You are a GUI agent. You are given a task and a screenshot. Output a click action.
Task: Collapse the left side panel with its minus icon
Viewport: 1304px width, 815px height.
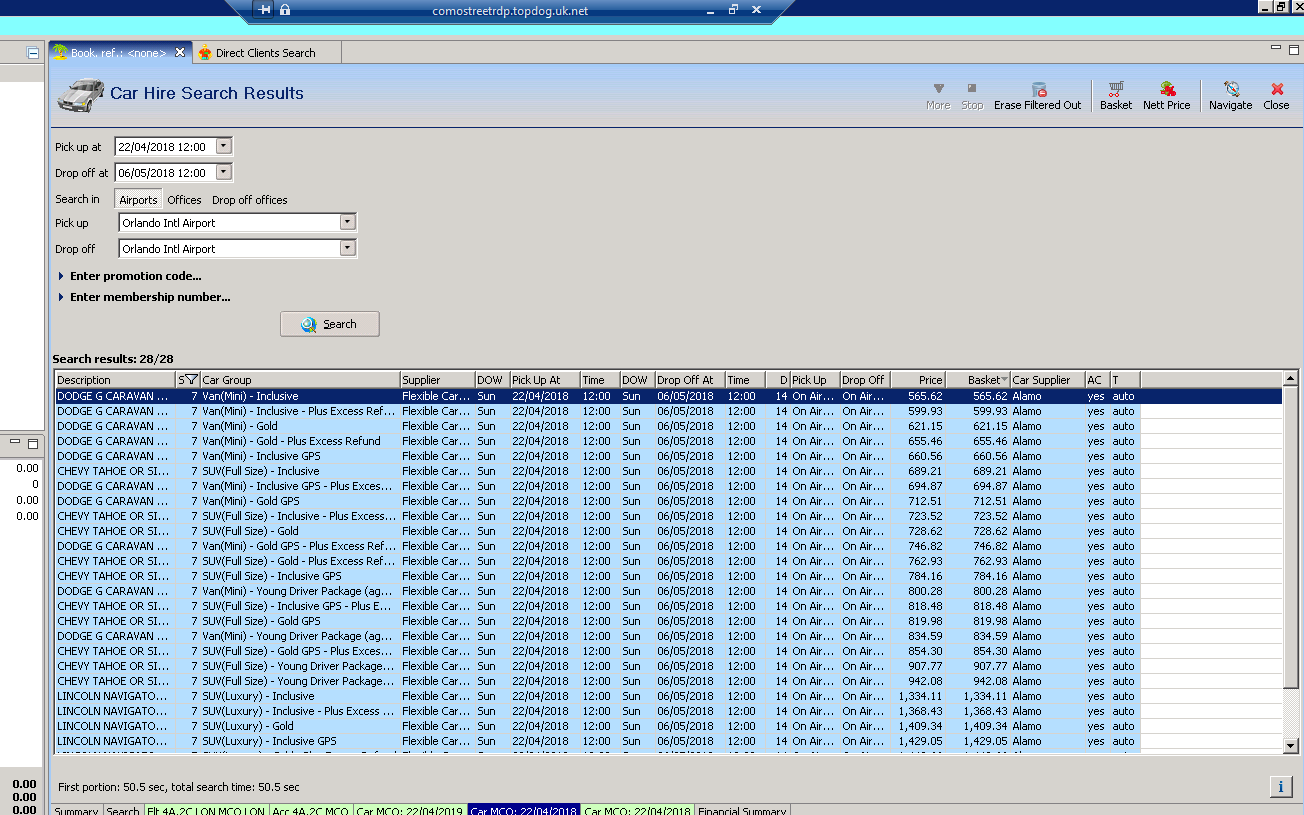[x=33, y=53]
